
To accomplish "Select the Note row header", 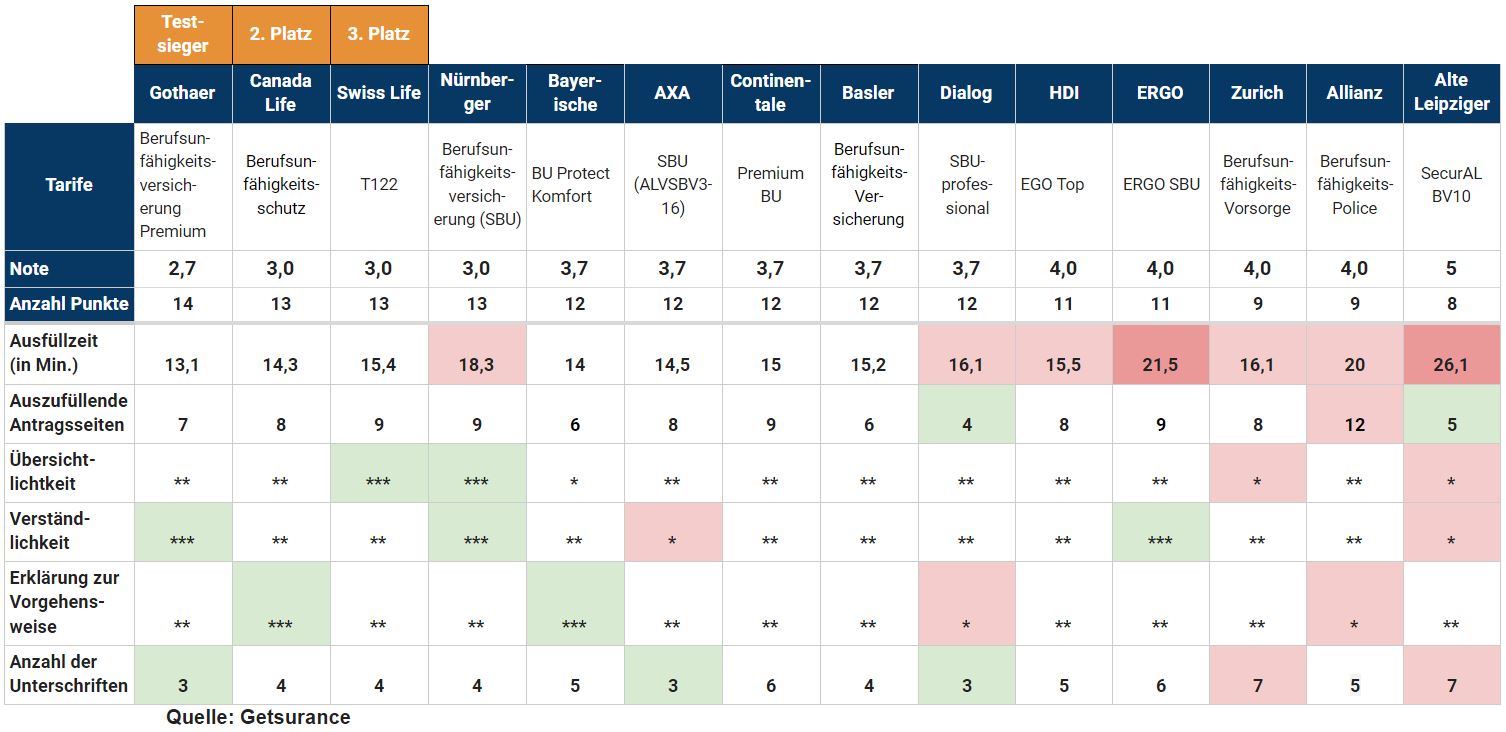I will click(x=69, y=268).
